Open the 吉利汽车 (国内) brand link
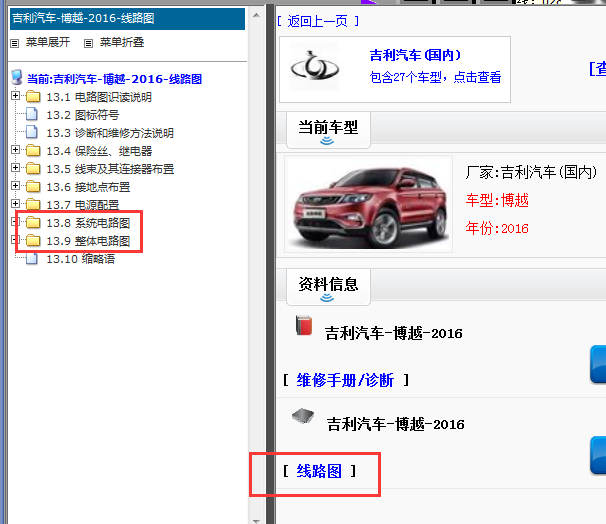The width and height of the screenshot is (606, 524). click(415, 55)
